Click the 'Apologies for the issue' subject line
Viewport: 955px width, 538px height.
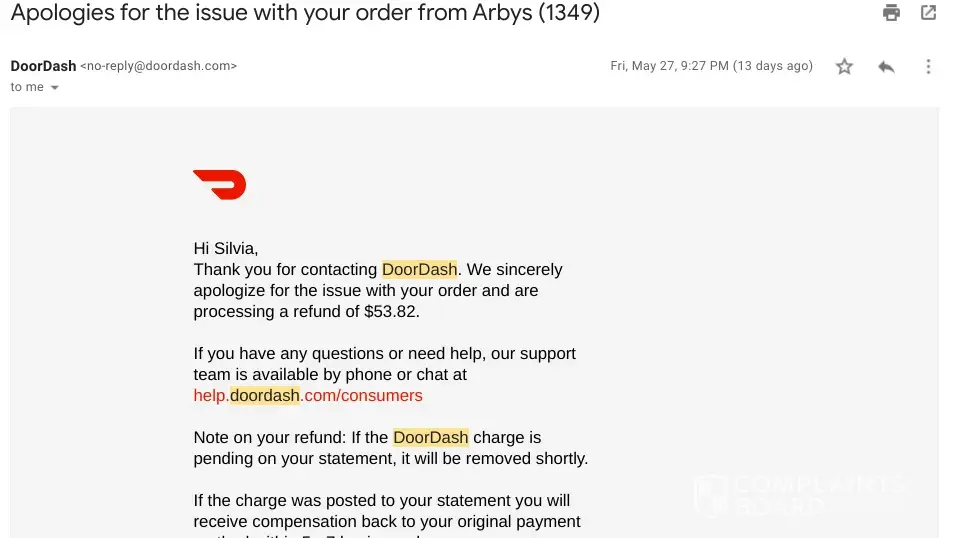(x=305, y=14)
